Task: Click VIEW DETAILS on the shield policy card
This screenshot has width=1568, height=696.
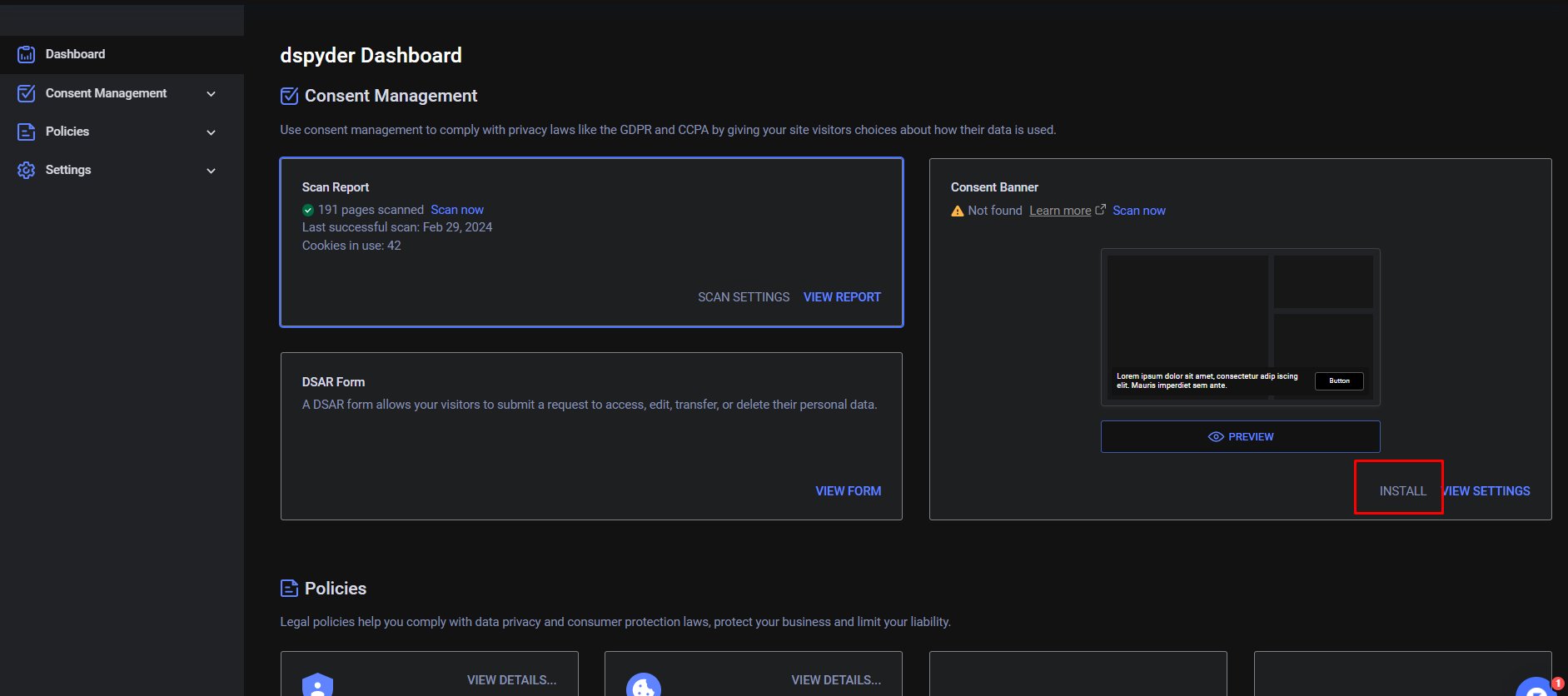Action: (x=512, y=680)
